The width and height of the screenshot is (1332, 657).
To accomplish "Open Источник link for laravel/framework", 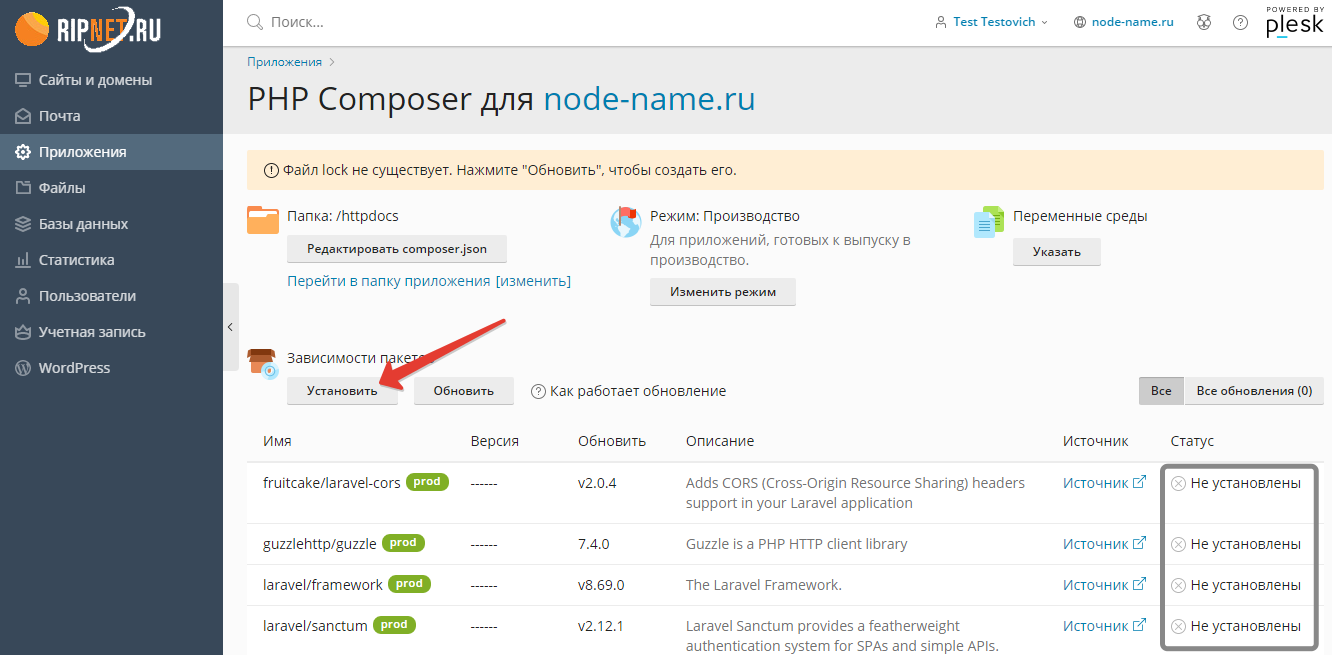I will point(1095,584).
